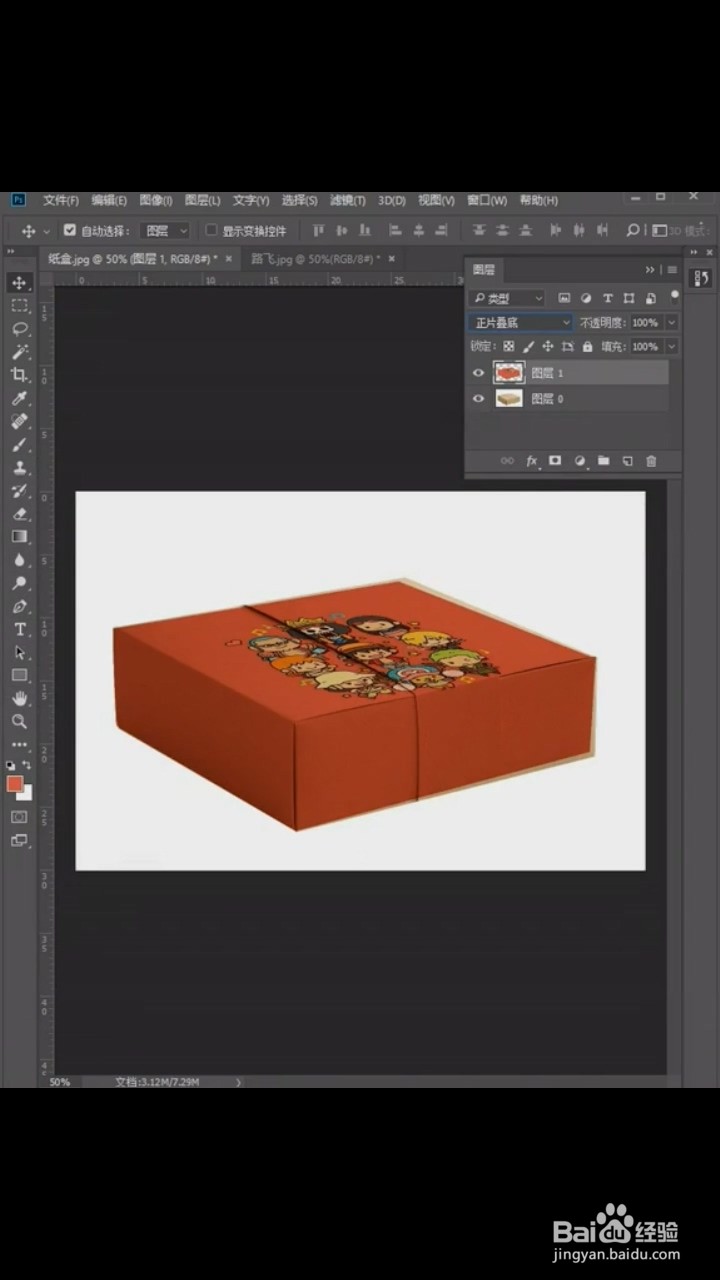This screenshot has height=1280, width=720.
Task: Toggle layer filtering switch
Action: (675, 295)
